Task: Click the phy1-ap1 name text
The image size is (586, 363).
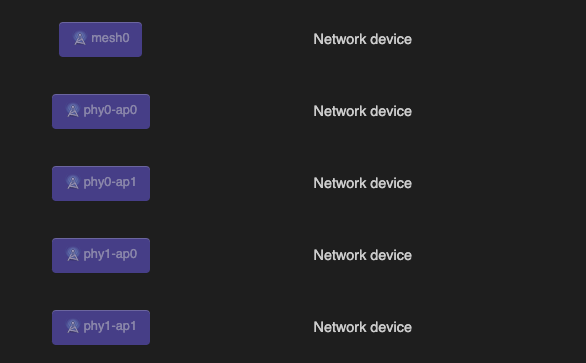Action: point(110,326)
